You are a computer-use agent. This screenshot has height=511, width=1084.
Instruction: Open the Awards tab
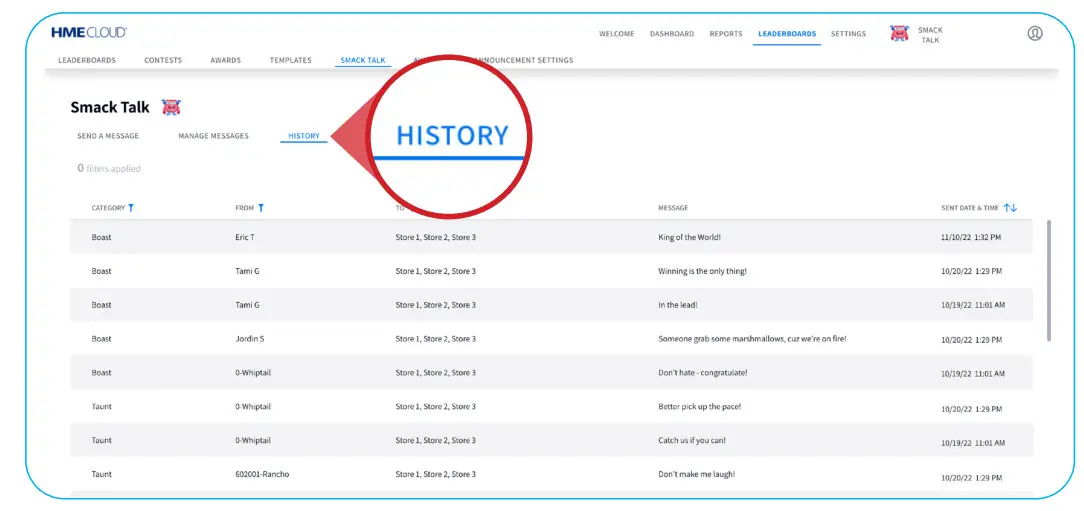pos(225,60)
